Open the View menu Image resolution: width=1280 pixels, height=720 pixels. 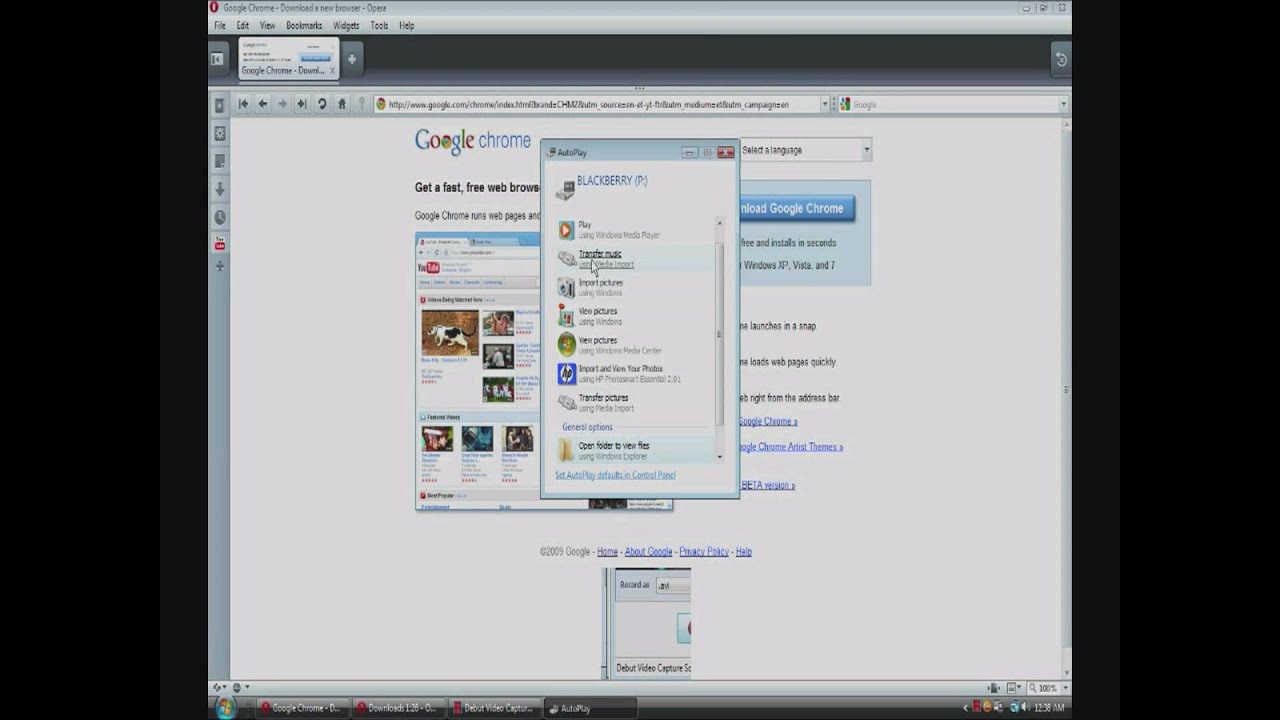[x=267, y=26]
